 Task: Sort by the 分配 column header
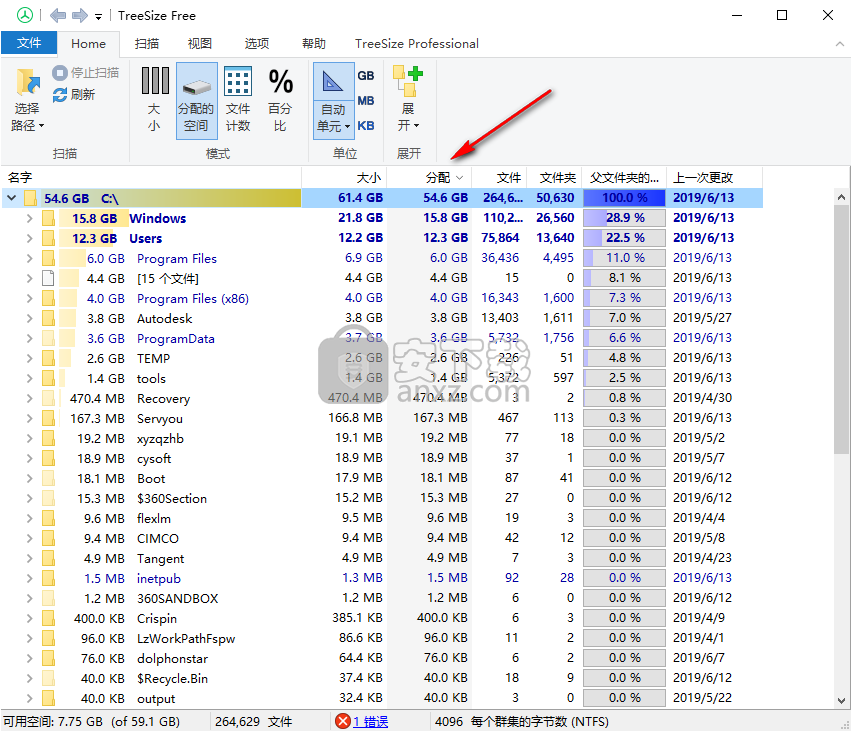[429, 178]
